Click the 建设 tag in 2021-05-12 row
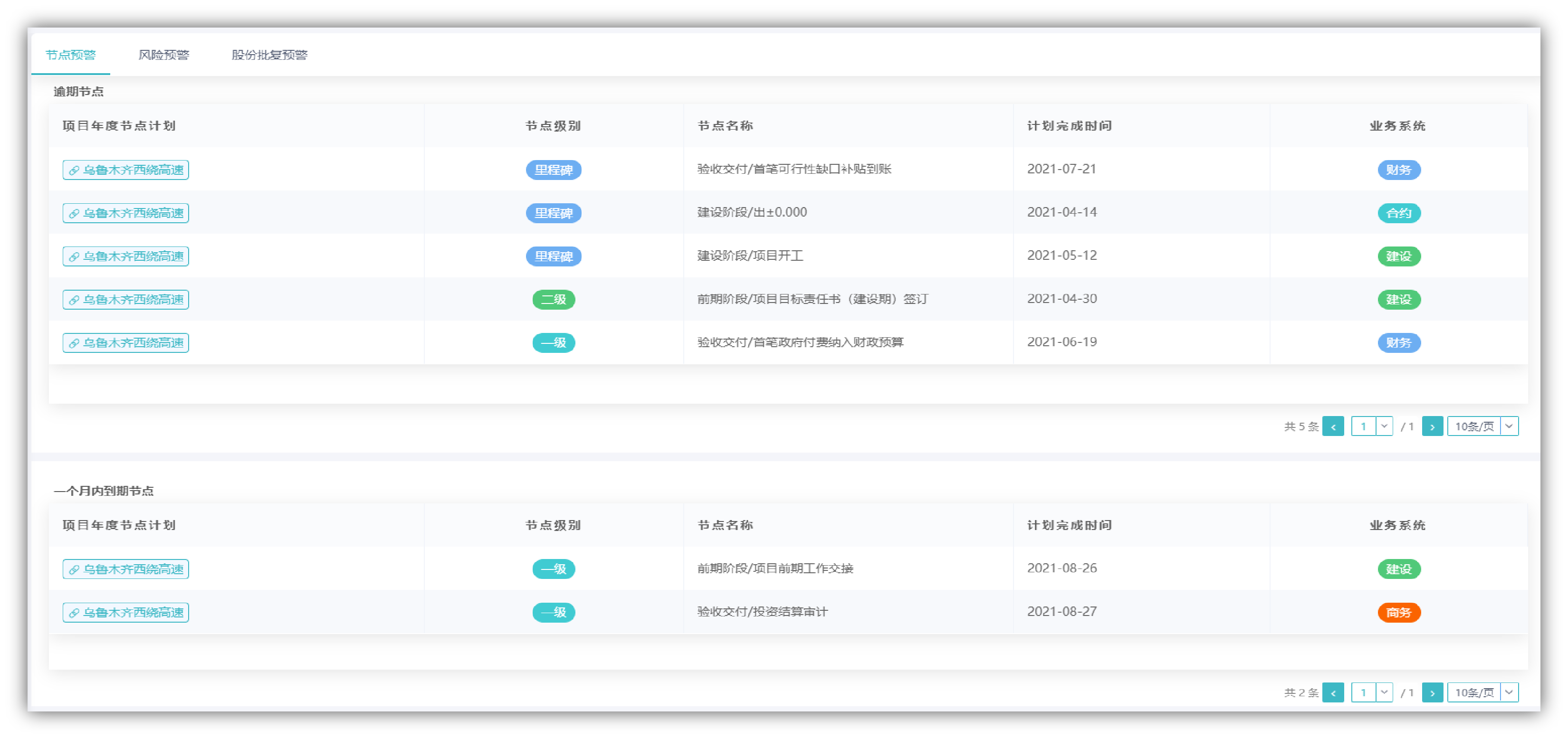 [1399, 256]
